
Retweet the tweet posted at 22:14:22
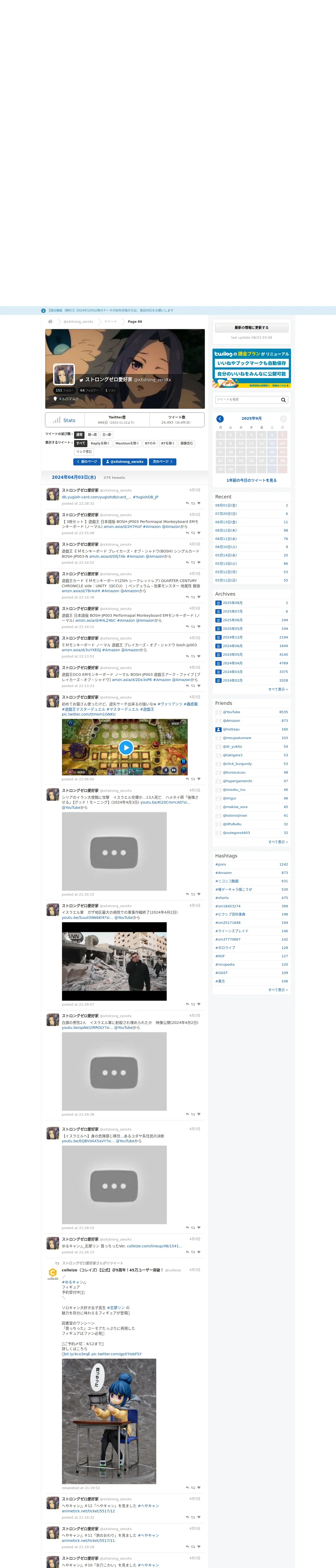click(x=193, y=627)
